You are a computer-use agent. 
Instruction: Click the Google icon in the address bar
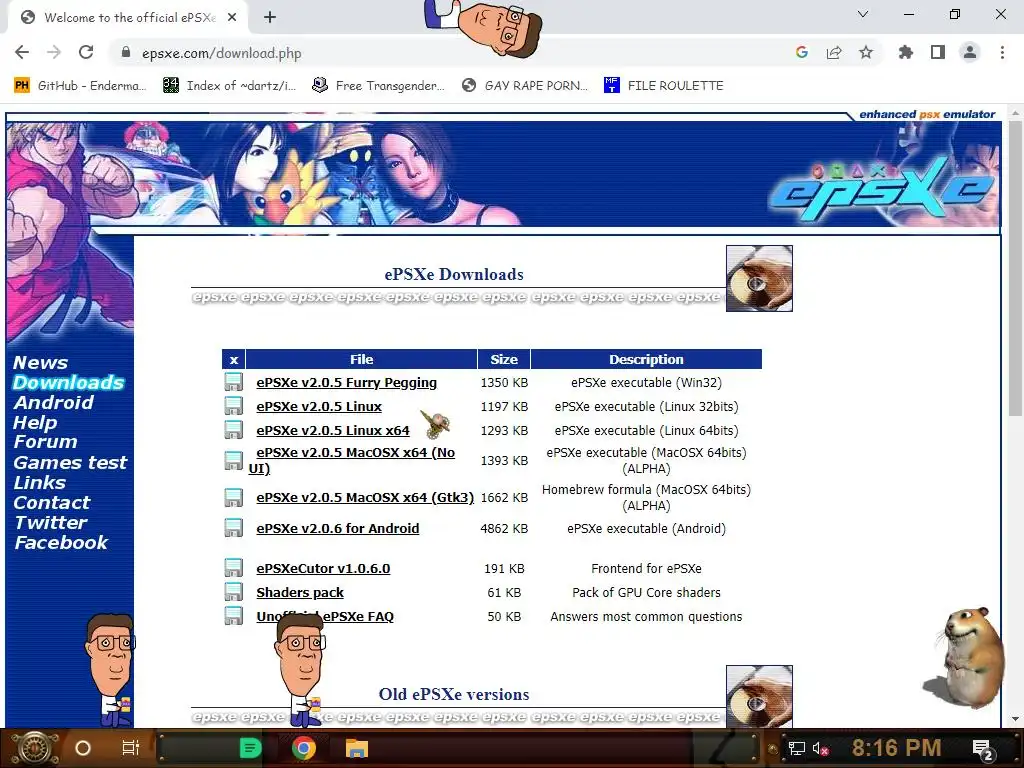(802, 53)
